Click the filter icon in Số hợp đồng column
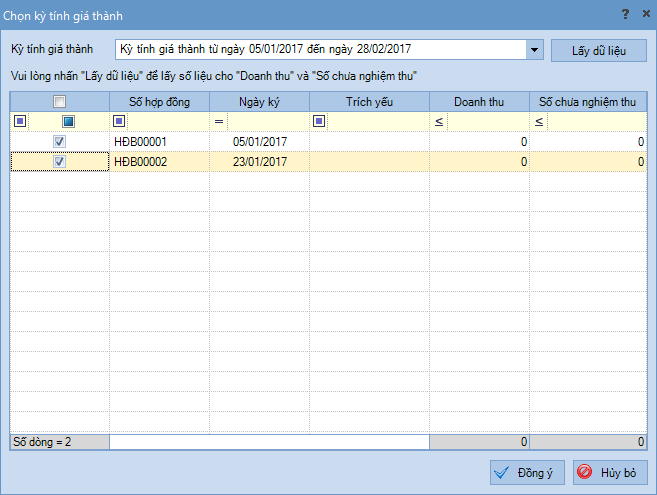The image size is (657, 495). tap(119, 121)
